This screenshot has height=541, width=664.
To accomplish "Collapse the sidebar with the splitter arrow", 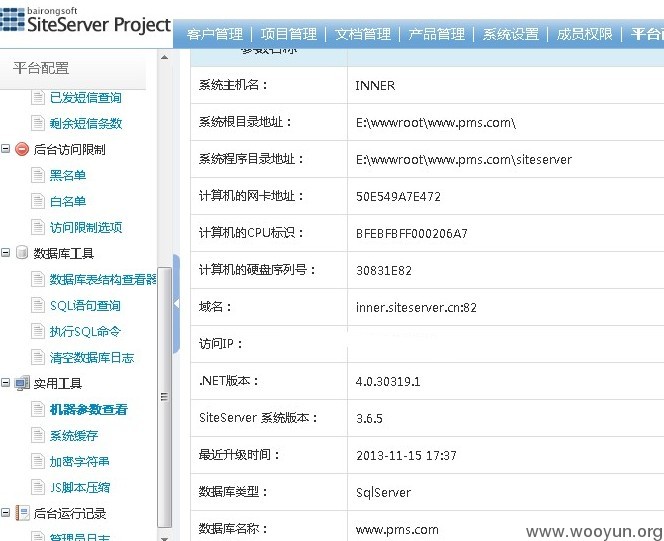I will coord(177,304).
